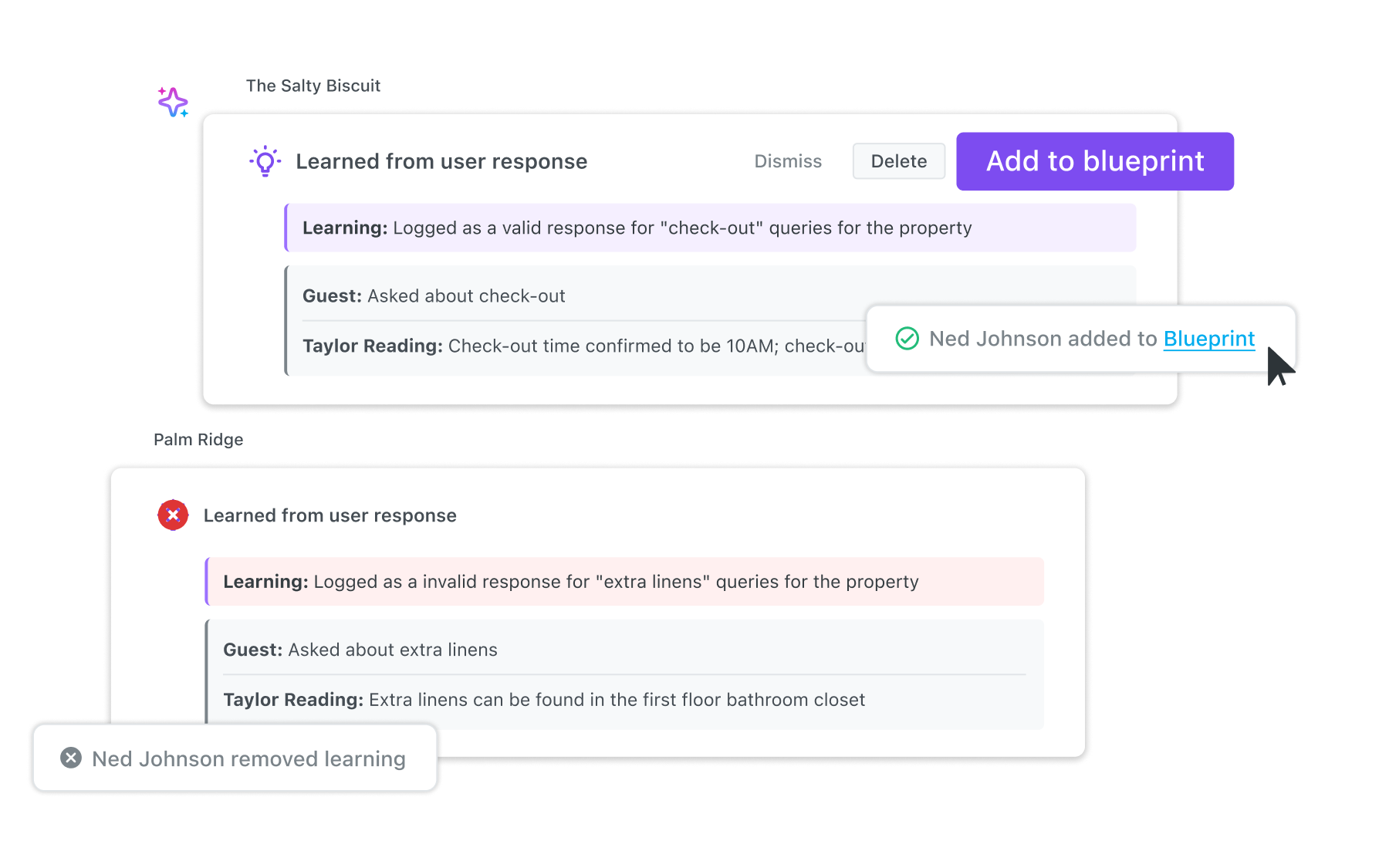Click the pink extra linens Learning banner
The image size is (1389, 868).
click(624, 582)
